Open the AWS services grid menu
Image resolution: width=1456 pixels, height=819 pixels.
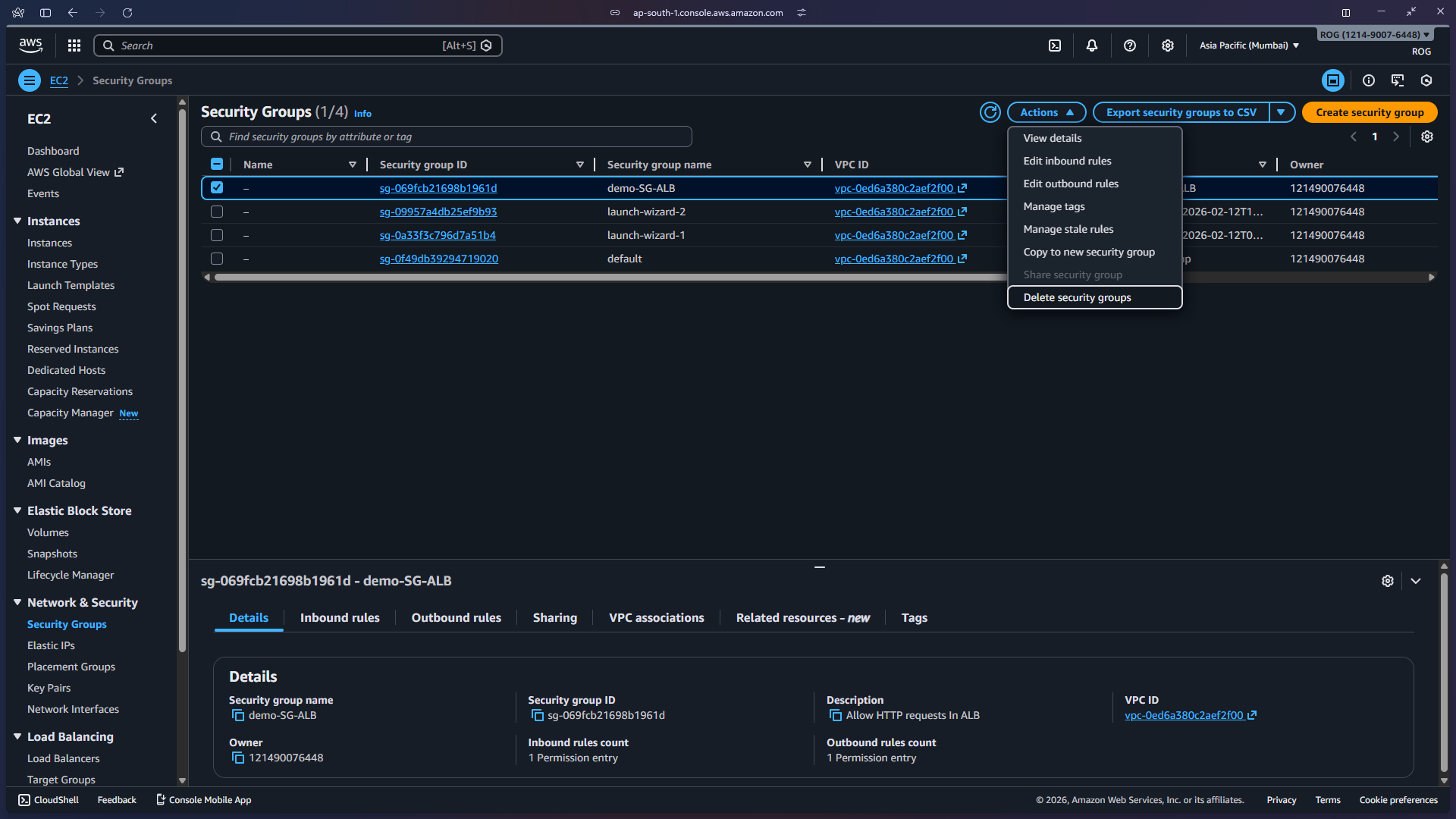(74, 45)
